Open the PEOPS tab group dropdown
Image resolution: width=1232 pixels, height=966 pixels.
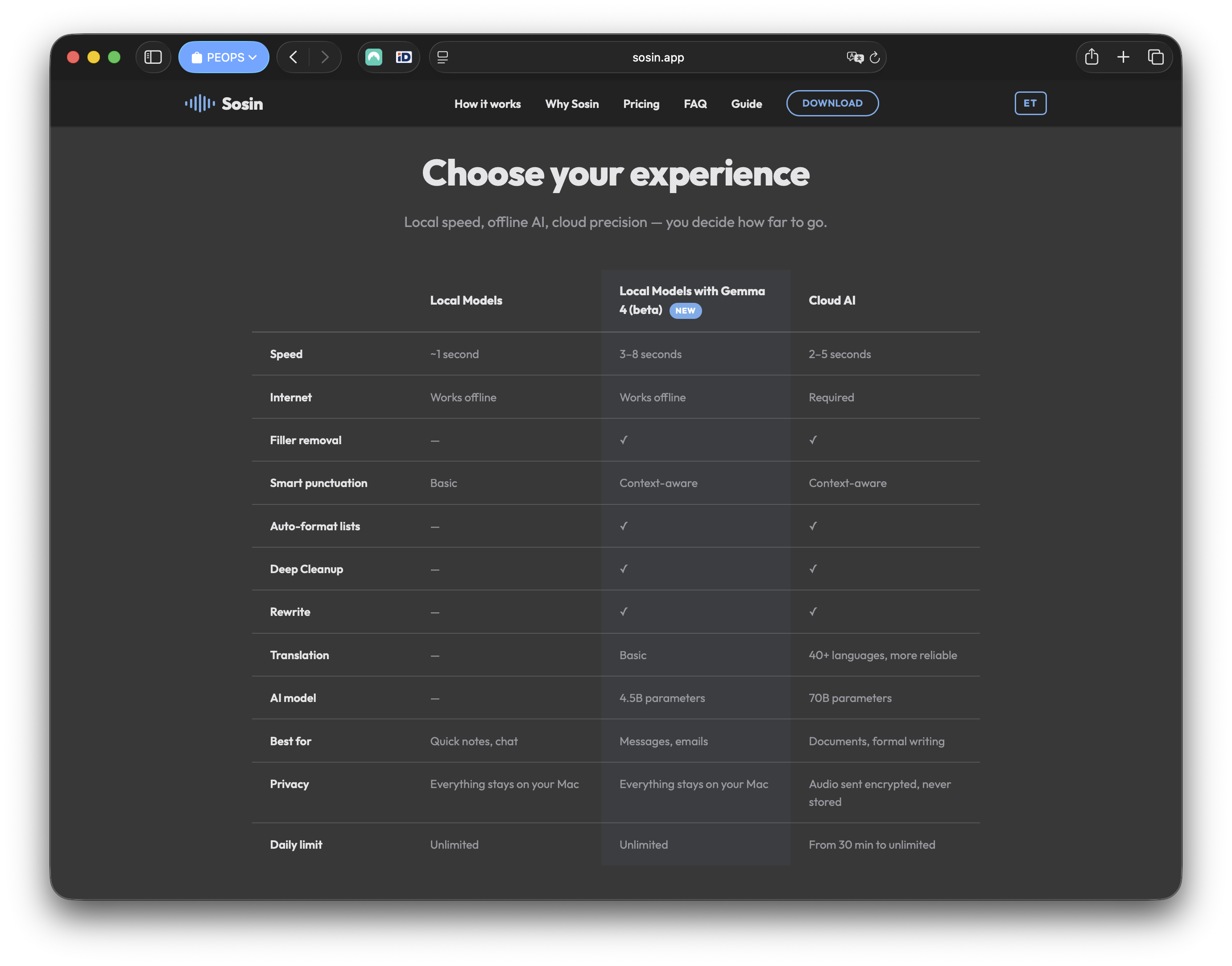click(x=224, y=57)
